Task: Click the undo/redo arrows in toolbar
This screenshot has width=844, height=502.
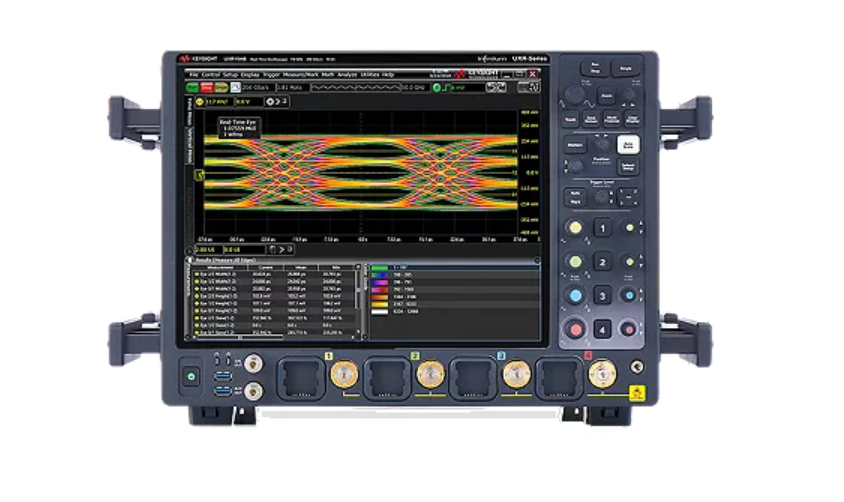Action: click(496, 87)
